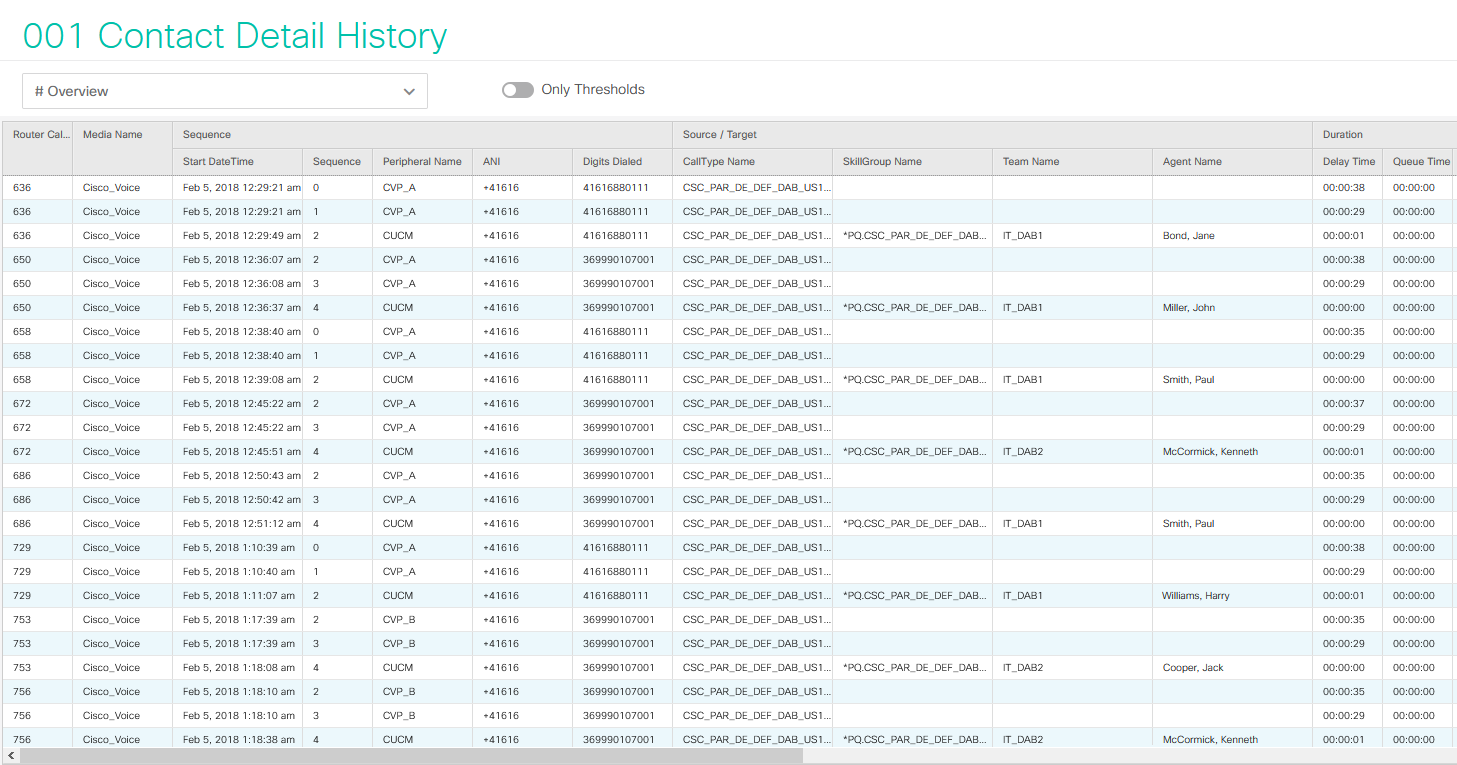Image resolution: width=1457 pixels, height=765 pixels.
Task: Click start time Feb 5, 2018 12:51:12 am
Action: (x=241, y=524)
